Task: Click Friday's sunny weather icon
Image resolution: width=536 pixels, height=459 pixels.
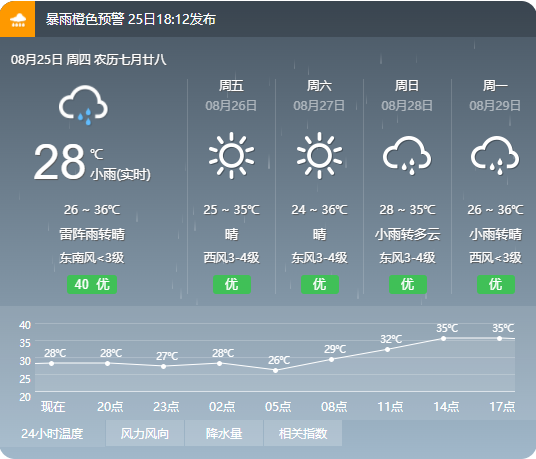Action: point(231,156)
